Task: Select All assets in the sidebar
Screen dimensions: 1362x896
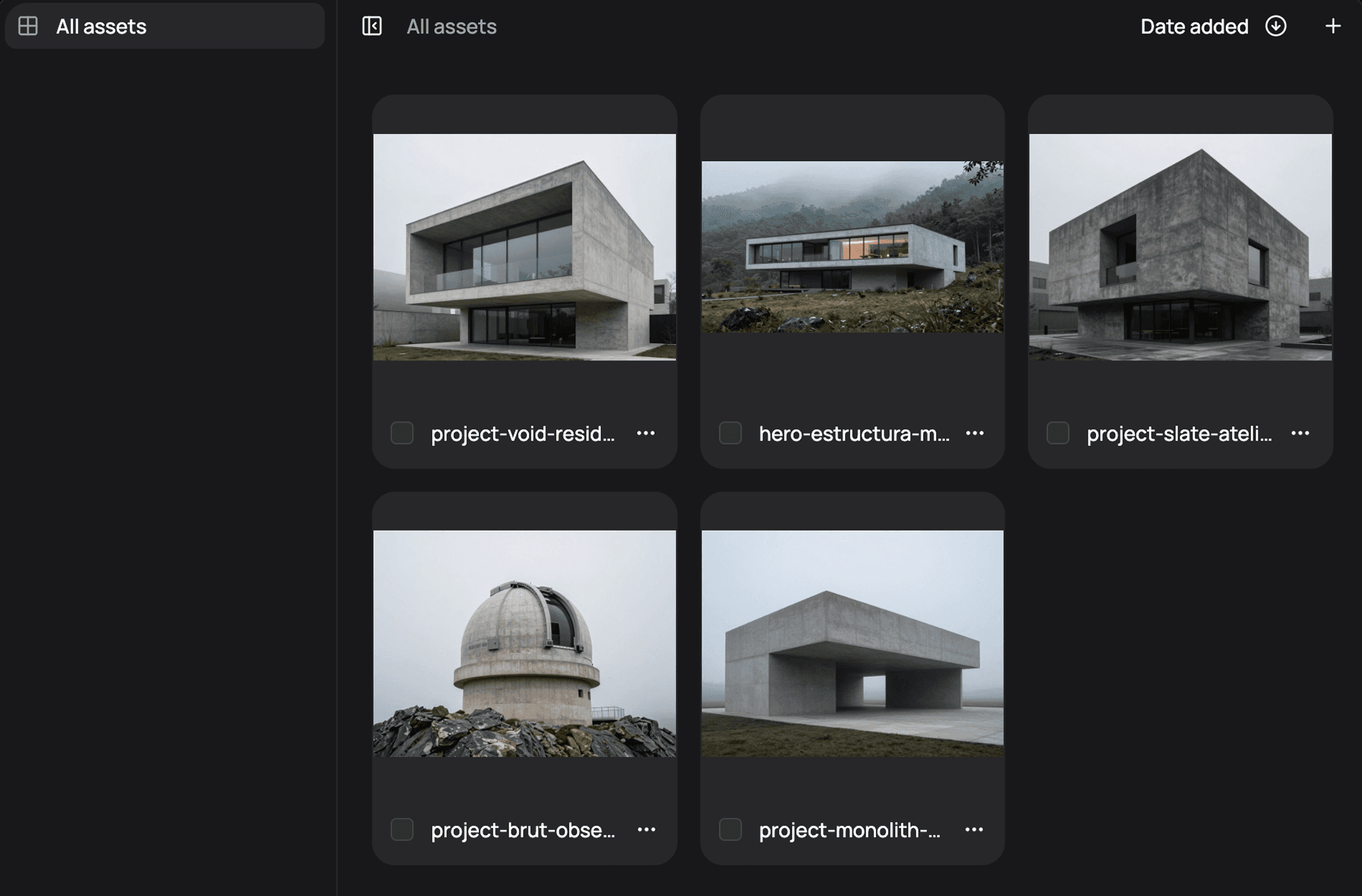Action: tap(165, 26)
